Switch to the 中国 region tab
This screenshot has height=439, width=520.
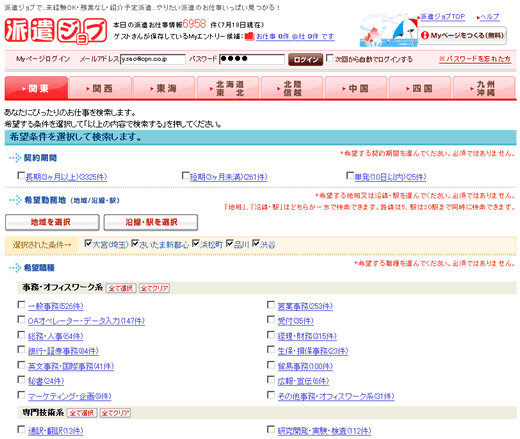[x=356, y=88]
